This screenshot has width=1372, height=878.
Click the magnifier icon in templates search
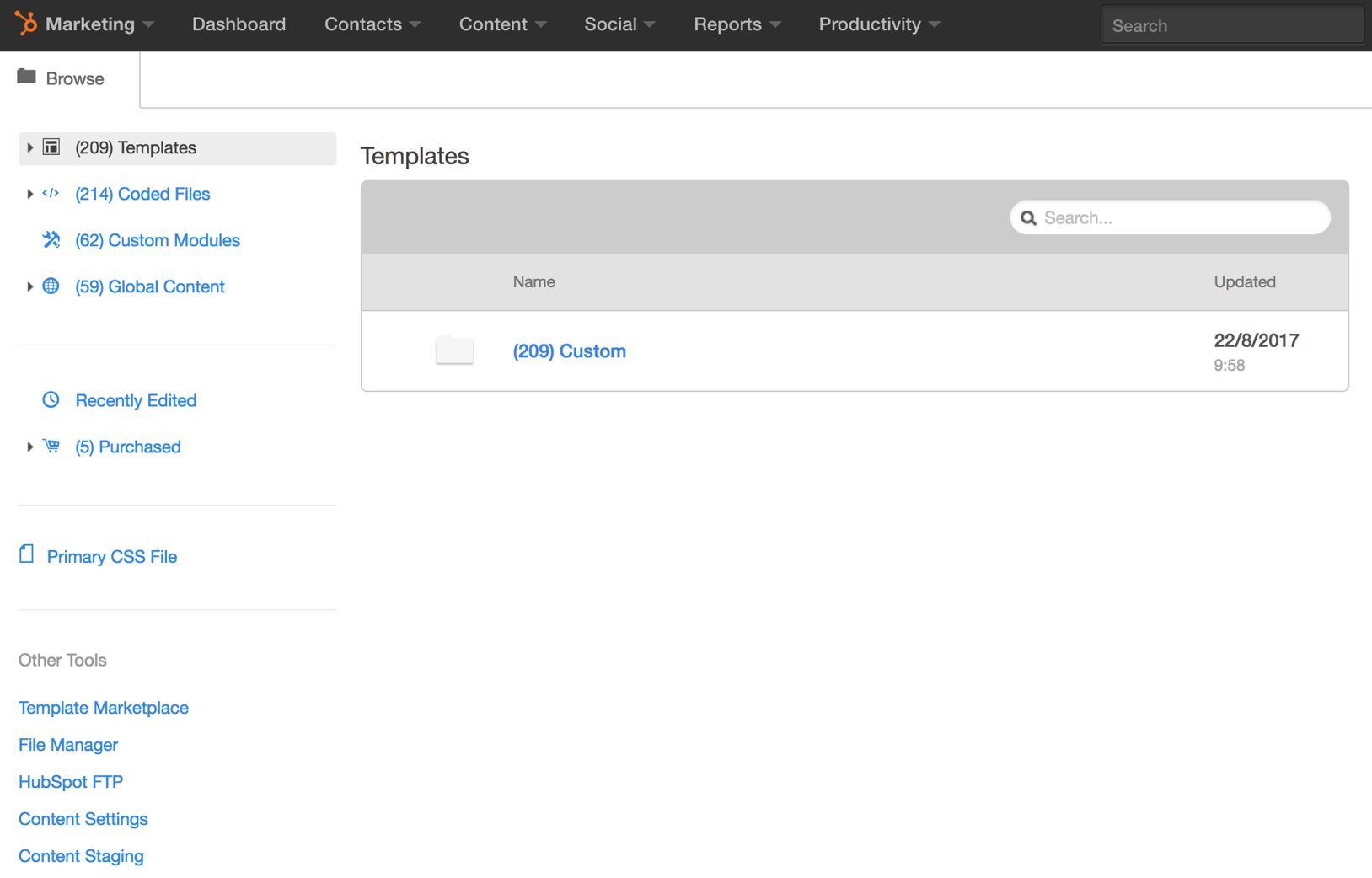click(1029, 217)
